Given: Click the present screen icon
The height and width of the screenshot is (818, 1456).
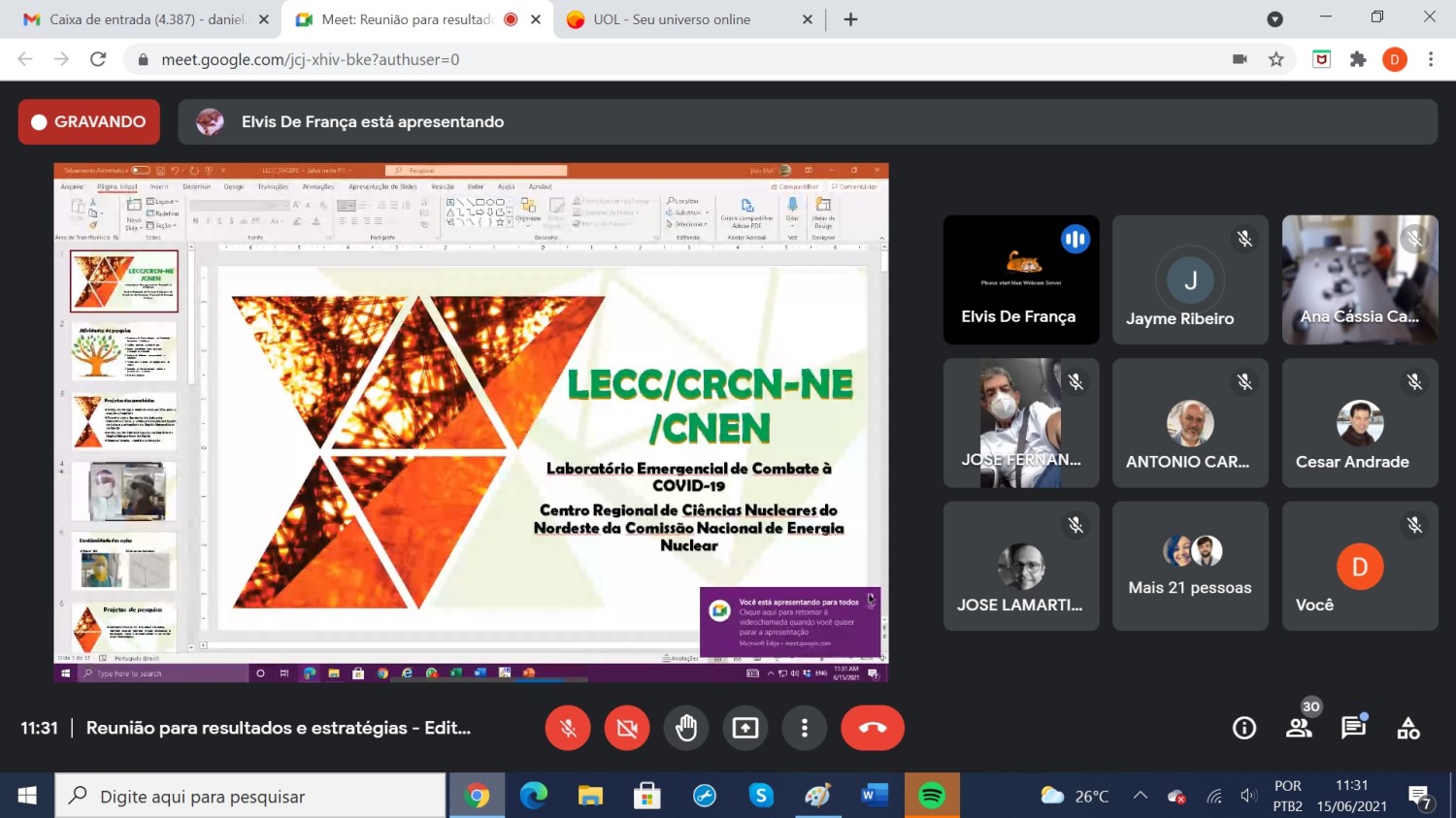Looking at the screenshot, I should pos(745,728).
